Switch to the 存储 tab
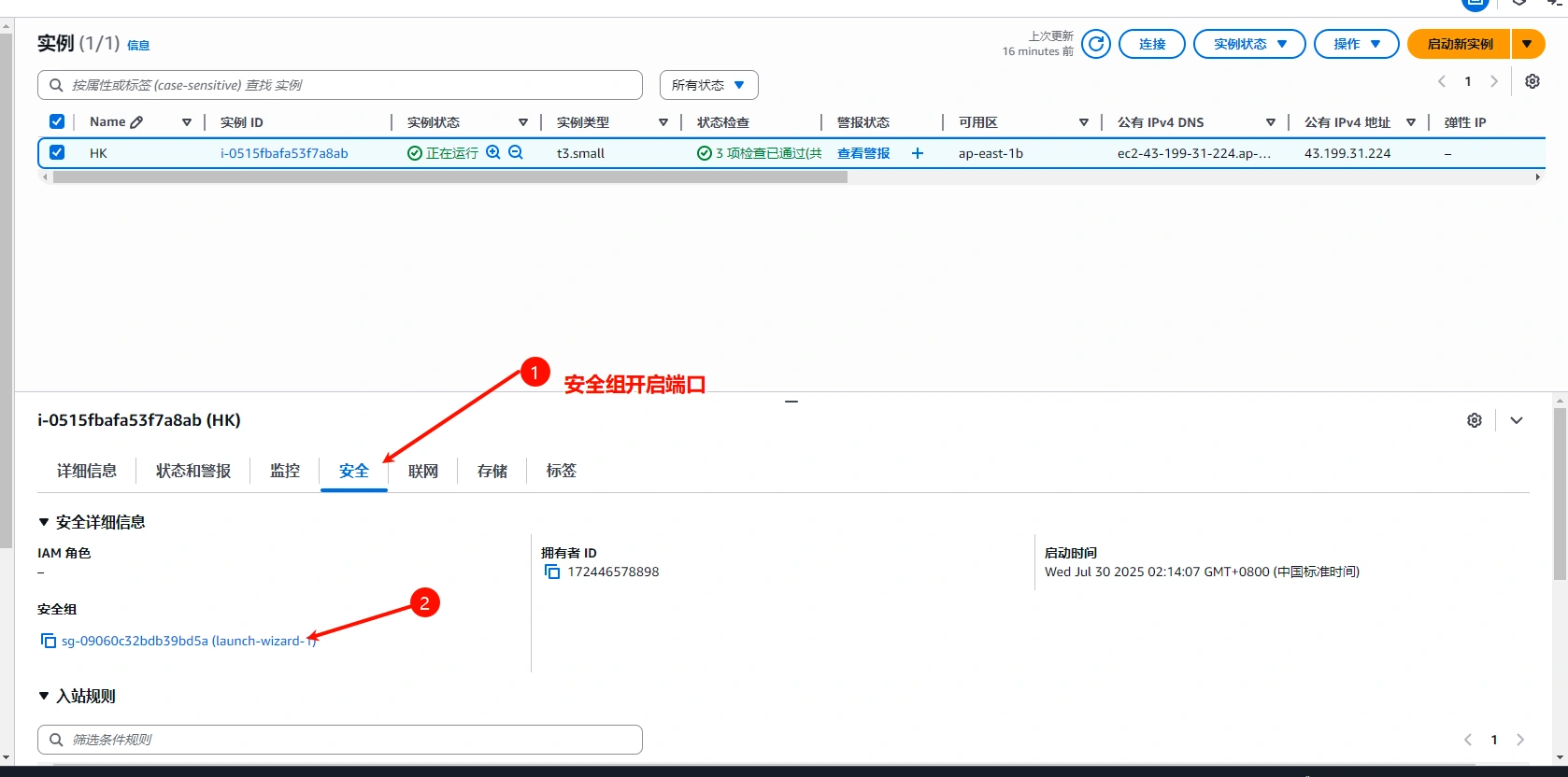The image size is (1568, 777). pyautogui.click(x=492, y=471)
